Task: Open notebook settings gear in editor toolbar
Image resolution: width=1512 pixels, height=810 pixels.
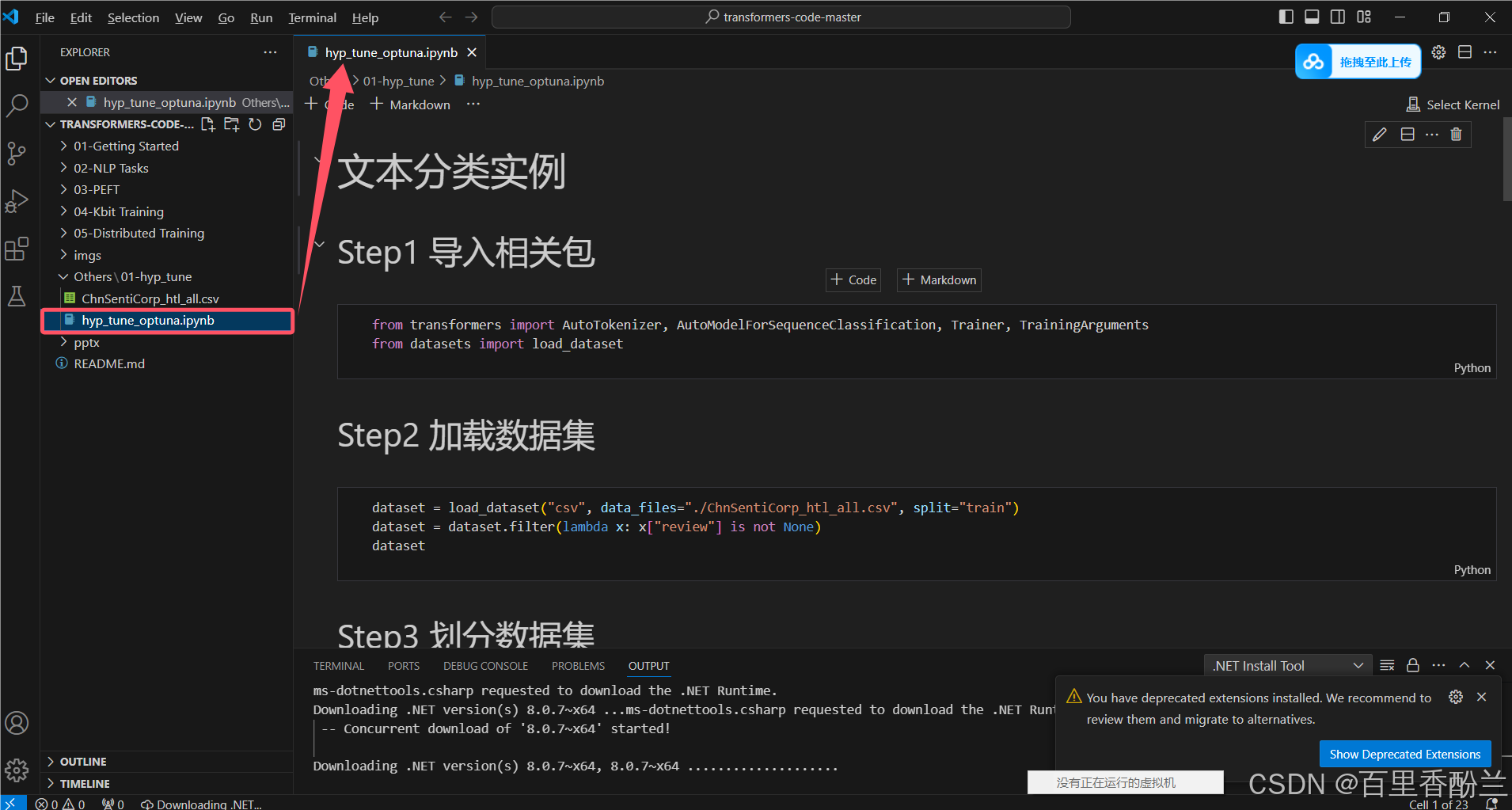Action: point(1439,52)
